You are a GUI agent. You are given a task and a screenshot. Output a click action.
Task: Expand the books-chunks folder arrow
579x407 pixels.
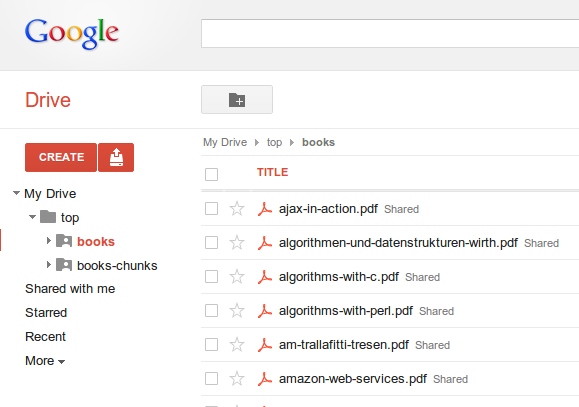click(x=48, y=265)
